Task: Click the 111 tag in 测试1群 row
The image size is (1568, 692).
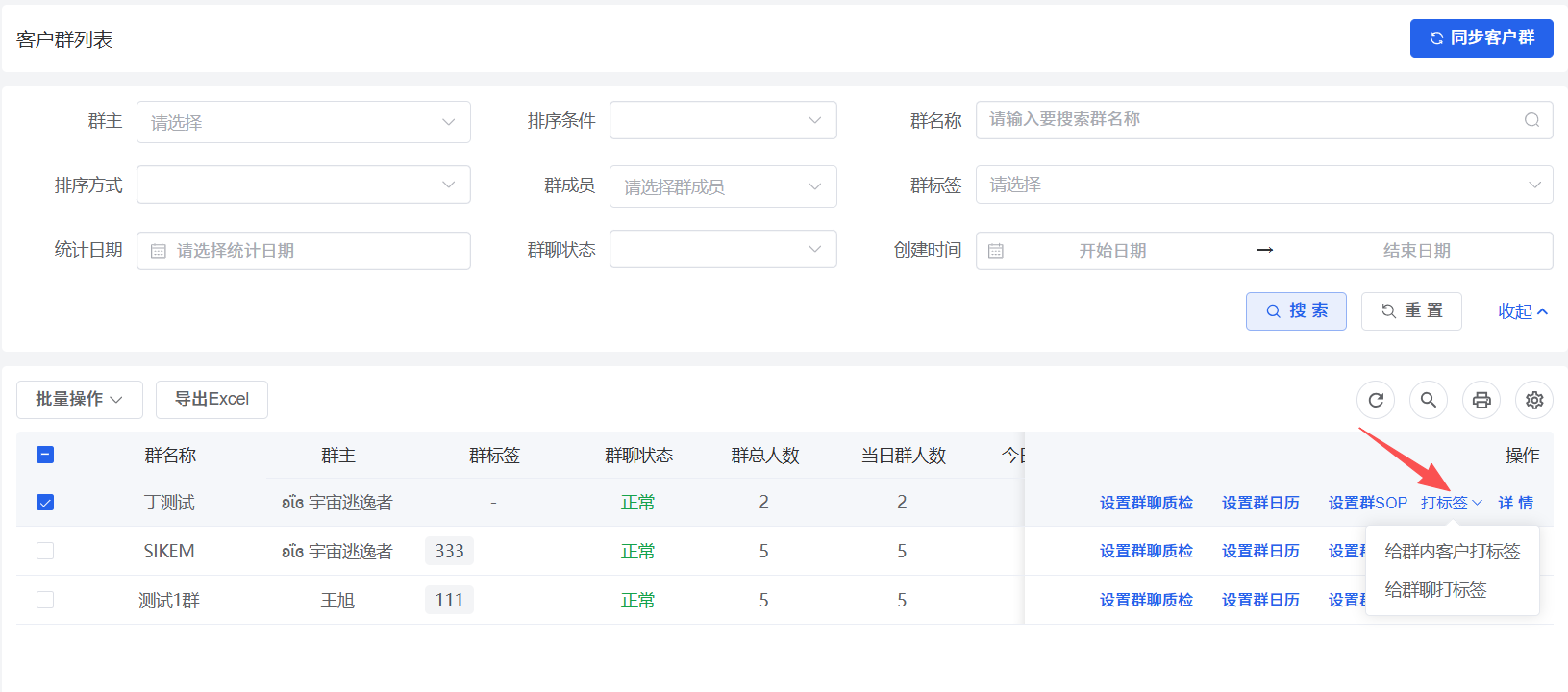Action: pyautogui.click(x=449, y=600)
